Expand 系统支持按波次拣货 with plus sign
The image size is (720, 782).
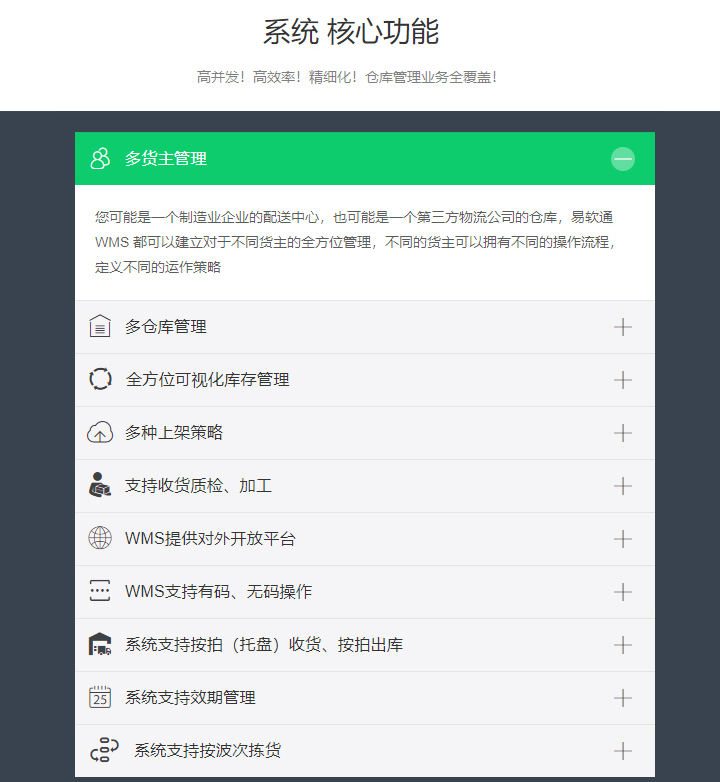pos(623,751)
